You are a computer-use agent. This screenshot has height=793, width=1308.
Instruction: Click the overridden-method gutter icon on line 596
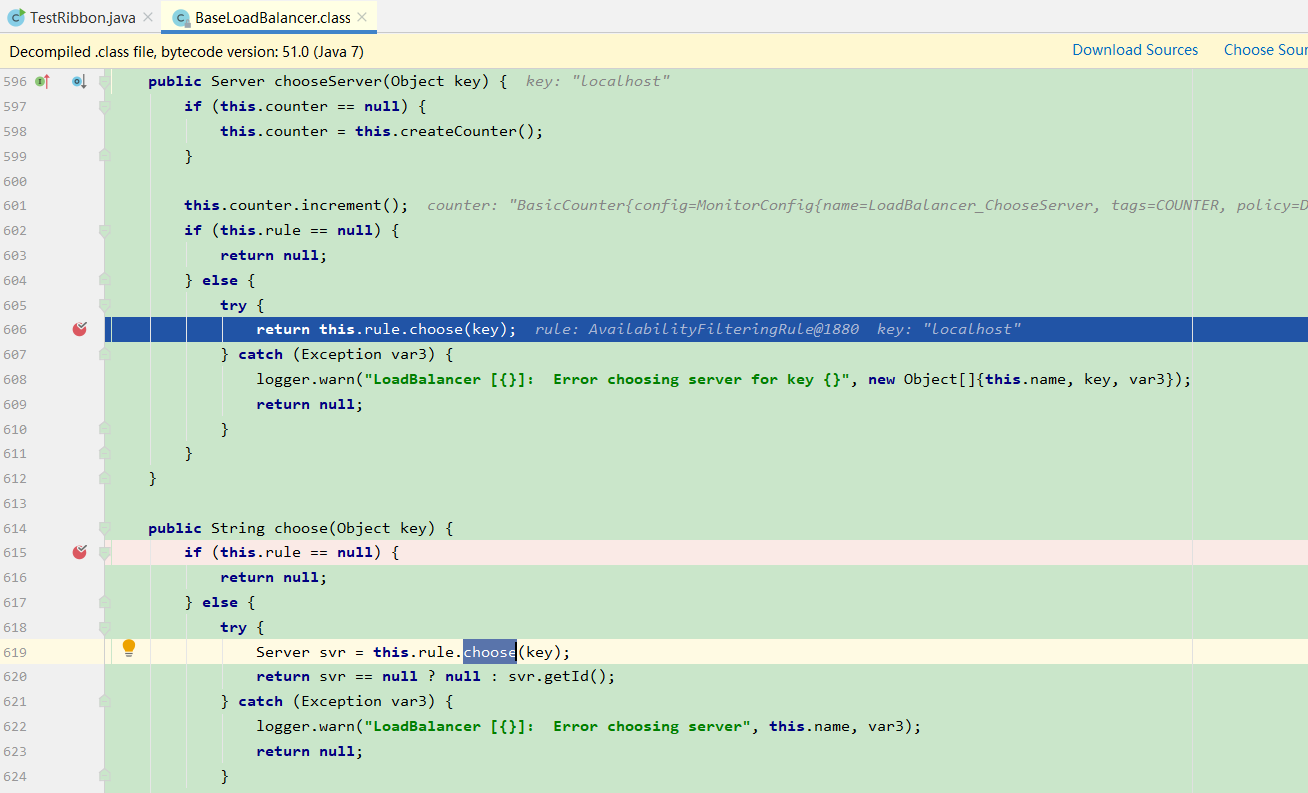[x=79, y=81]
